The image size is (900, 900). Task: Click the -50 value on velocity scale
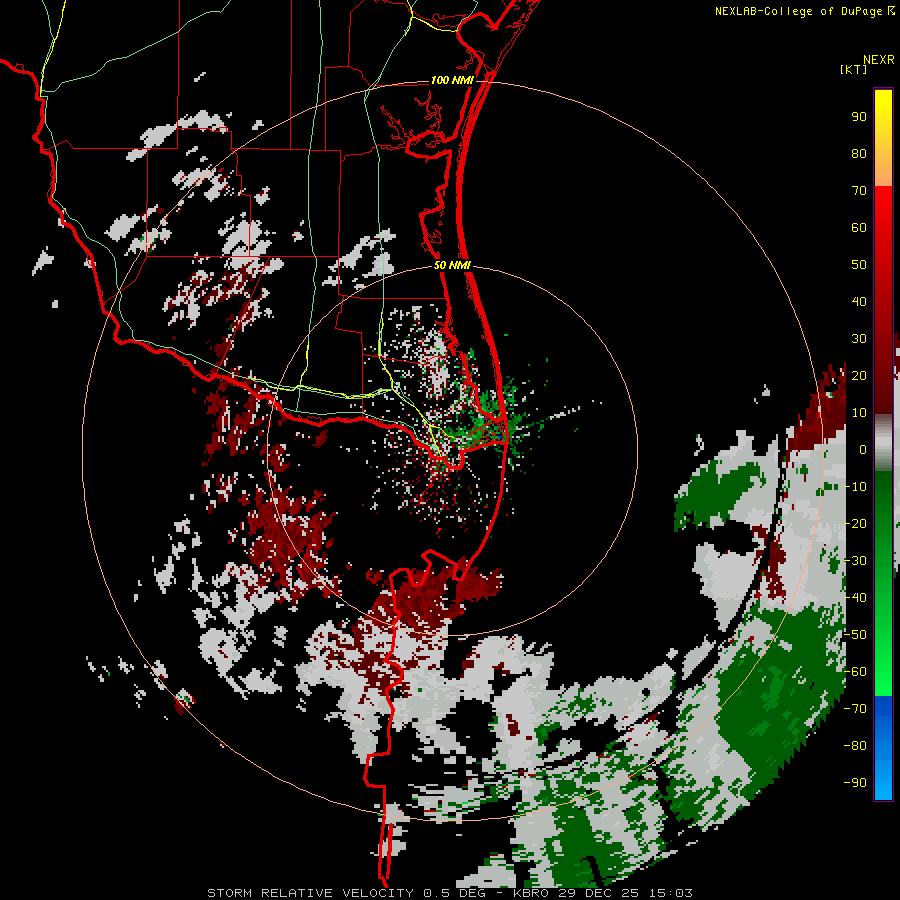[x=855, y=635]
